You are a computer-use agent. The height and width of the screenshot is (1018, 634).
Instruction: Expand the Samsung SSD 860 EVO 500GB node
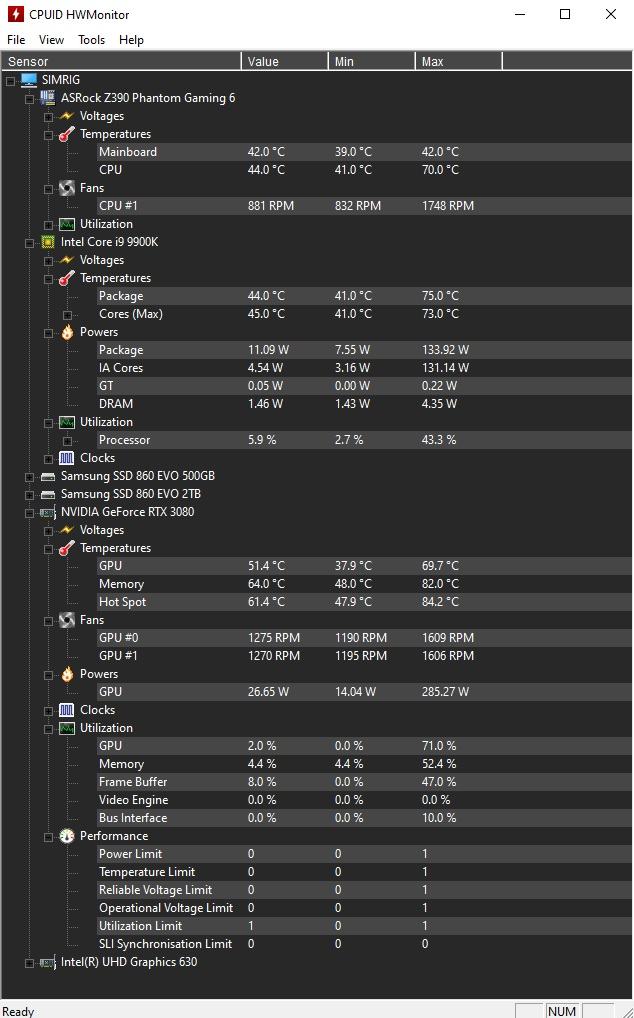30,476
